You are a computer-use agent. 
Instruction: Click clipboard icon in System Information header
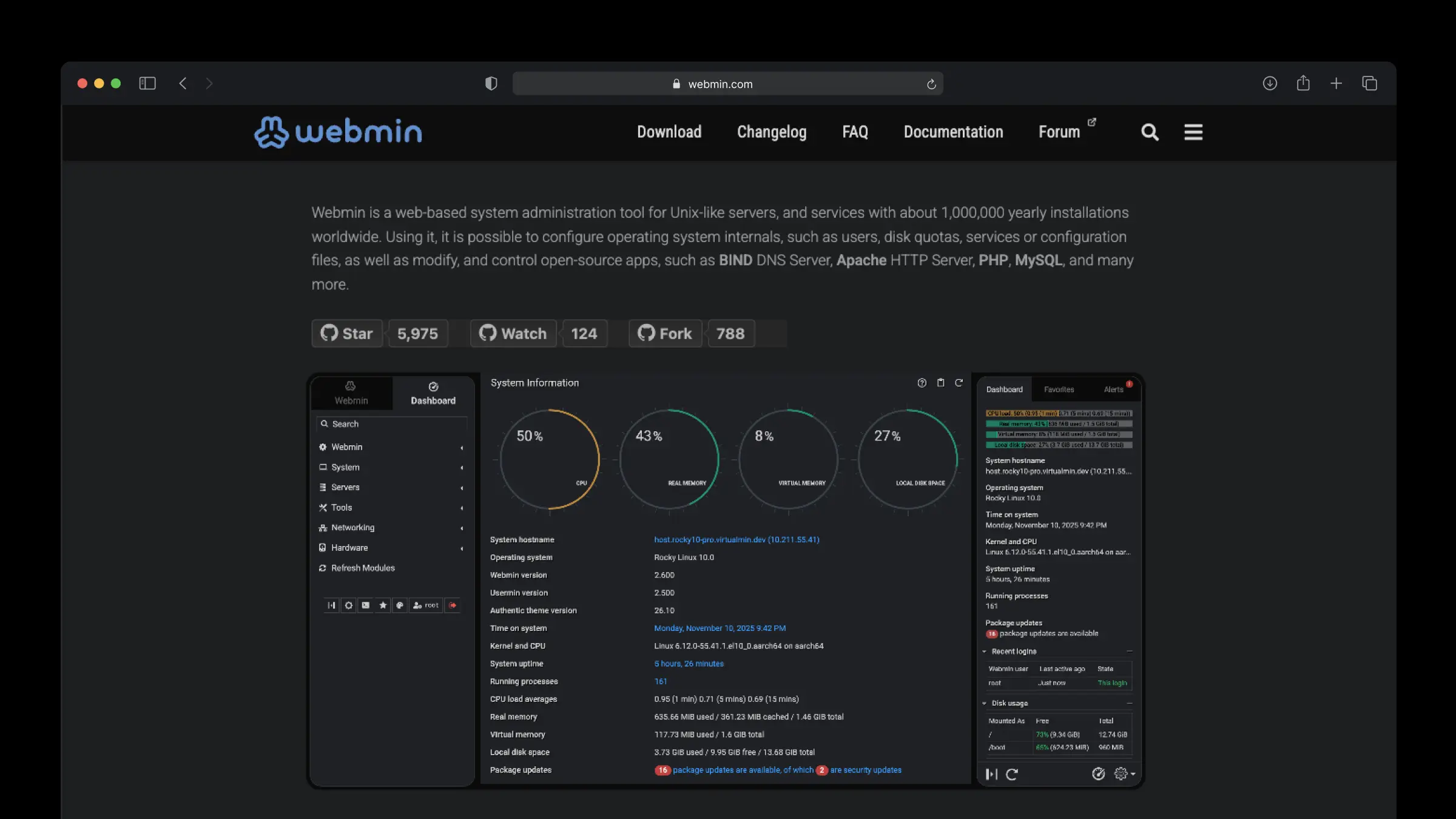(x=941, y=383)
